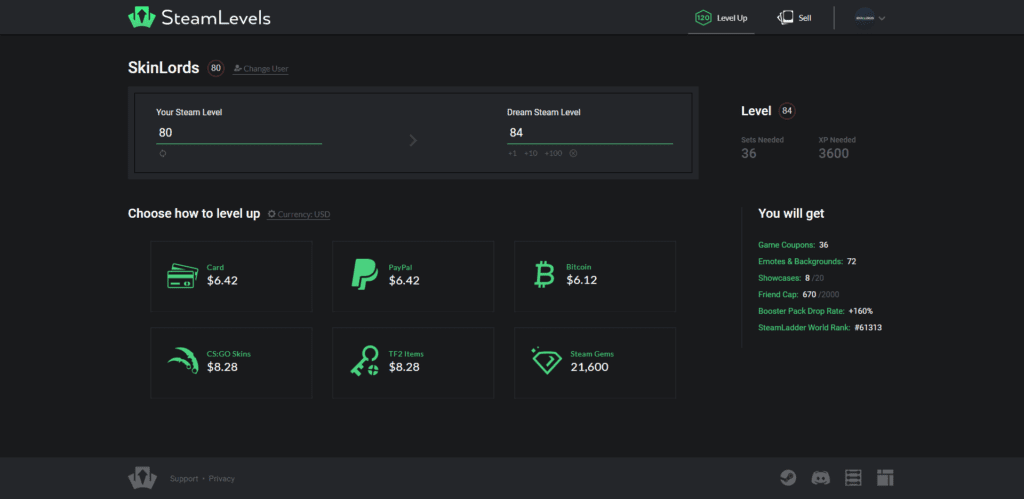
Task: Click the Change User link
Action: coord(261,69)
